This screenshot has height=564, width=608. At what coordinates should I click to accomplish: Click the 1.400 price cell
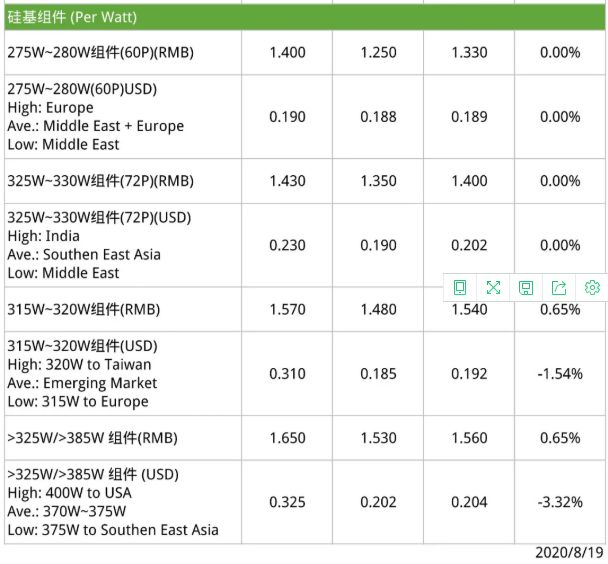coord(287,53)
